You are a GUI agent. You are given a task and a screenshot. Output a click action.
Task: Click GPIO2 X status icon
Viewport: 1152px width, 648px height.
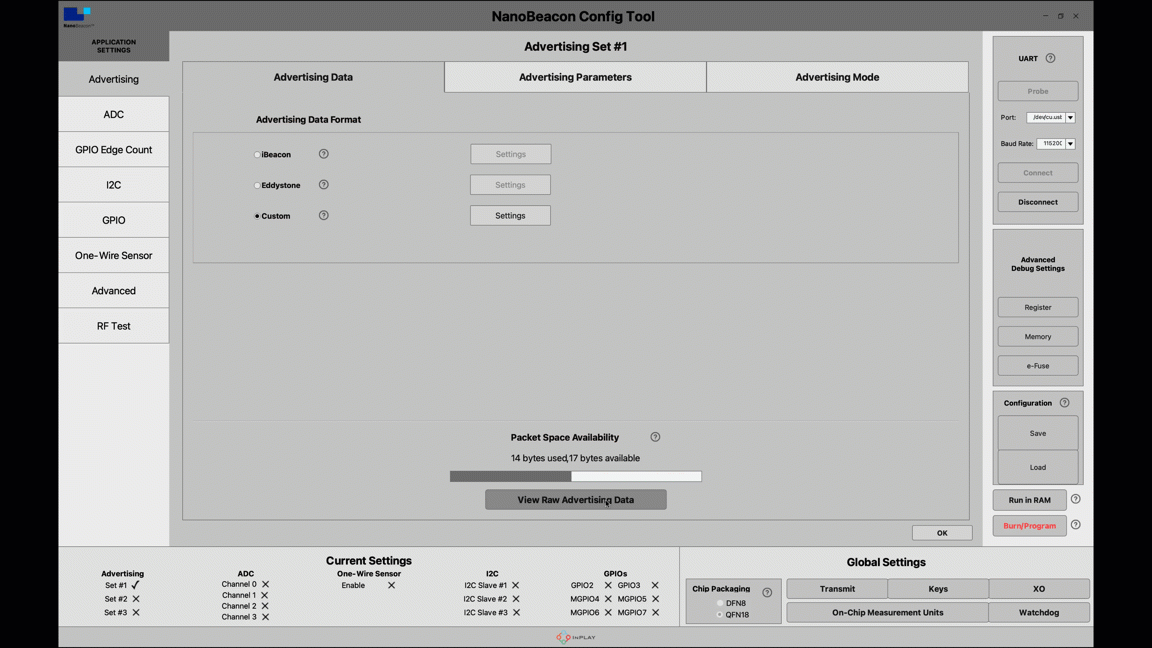608,586
